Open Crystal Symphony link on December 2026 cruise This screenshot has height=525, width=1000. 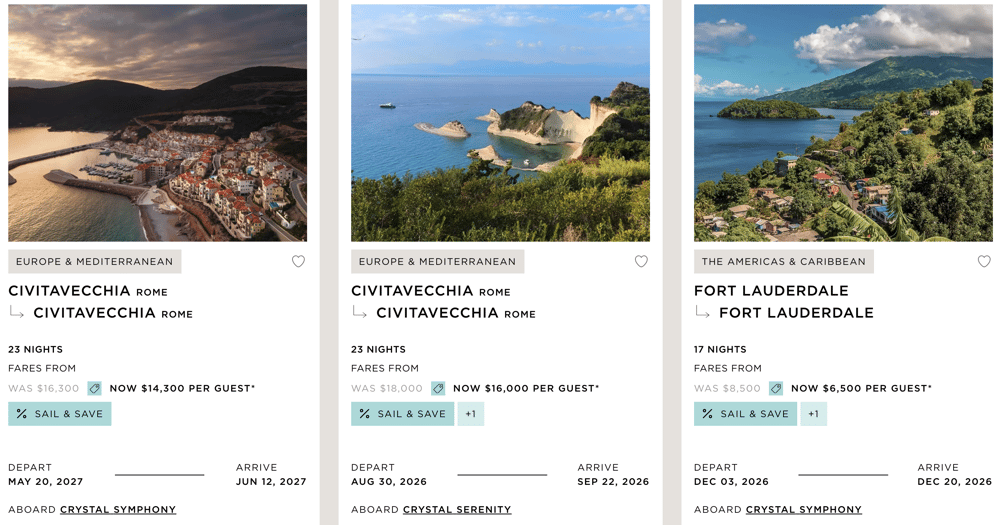point(804,510)
